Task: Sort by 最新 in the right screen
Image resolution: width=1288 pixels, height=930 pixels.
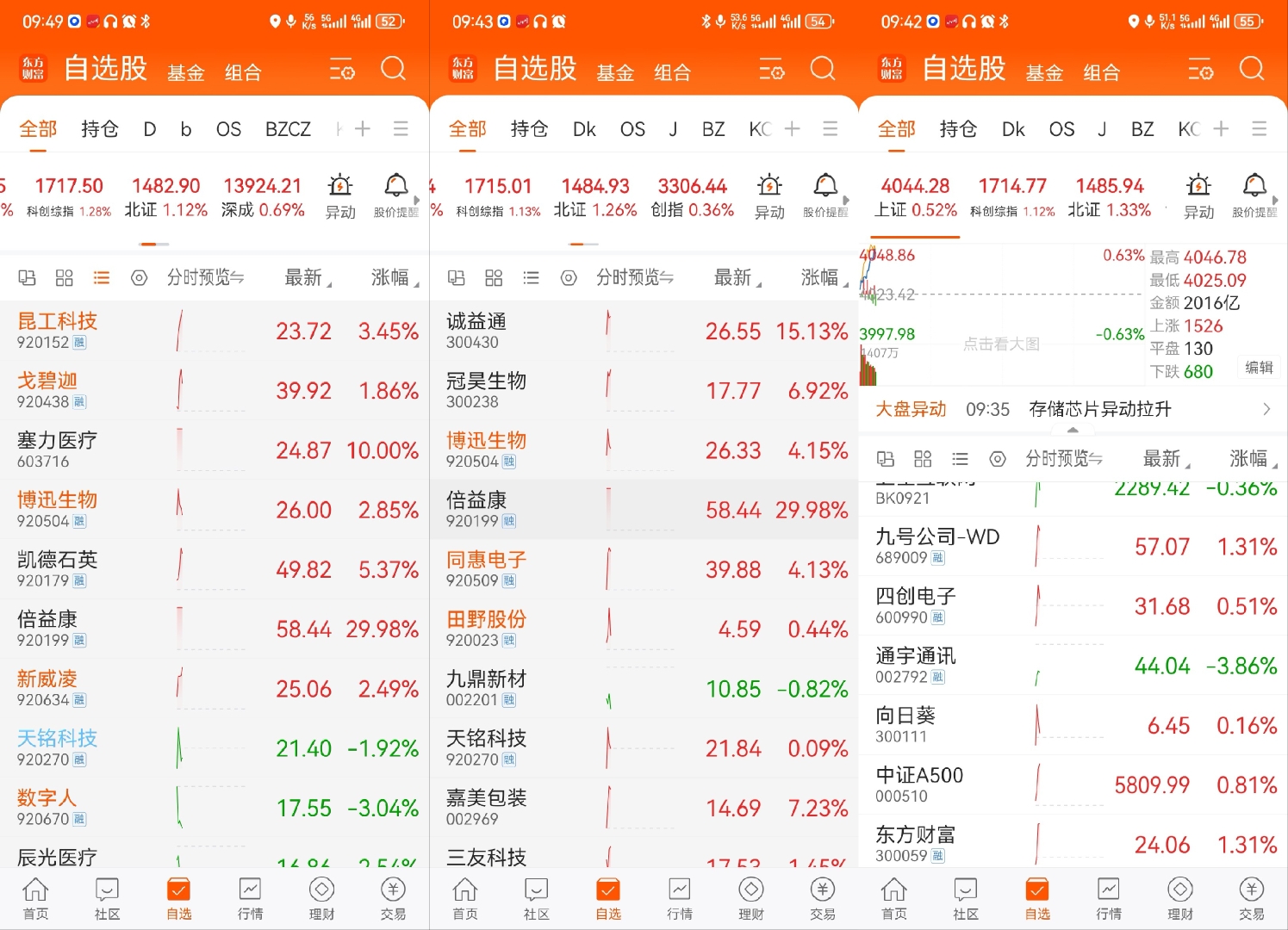Action: [x=1167, y=458]
